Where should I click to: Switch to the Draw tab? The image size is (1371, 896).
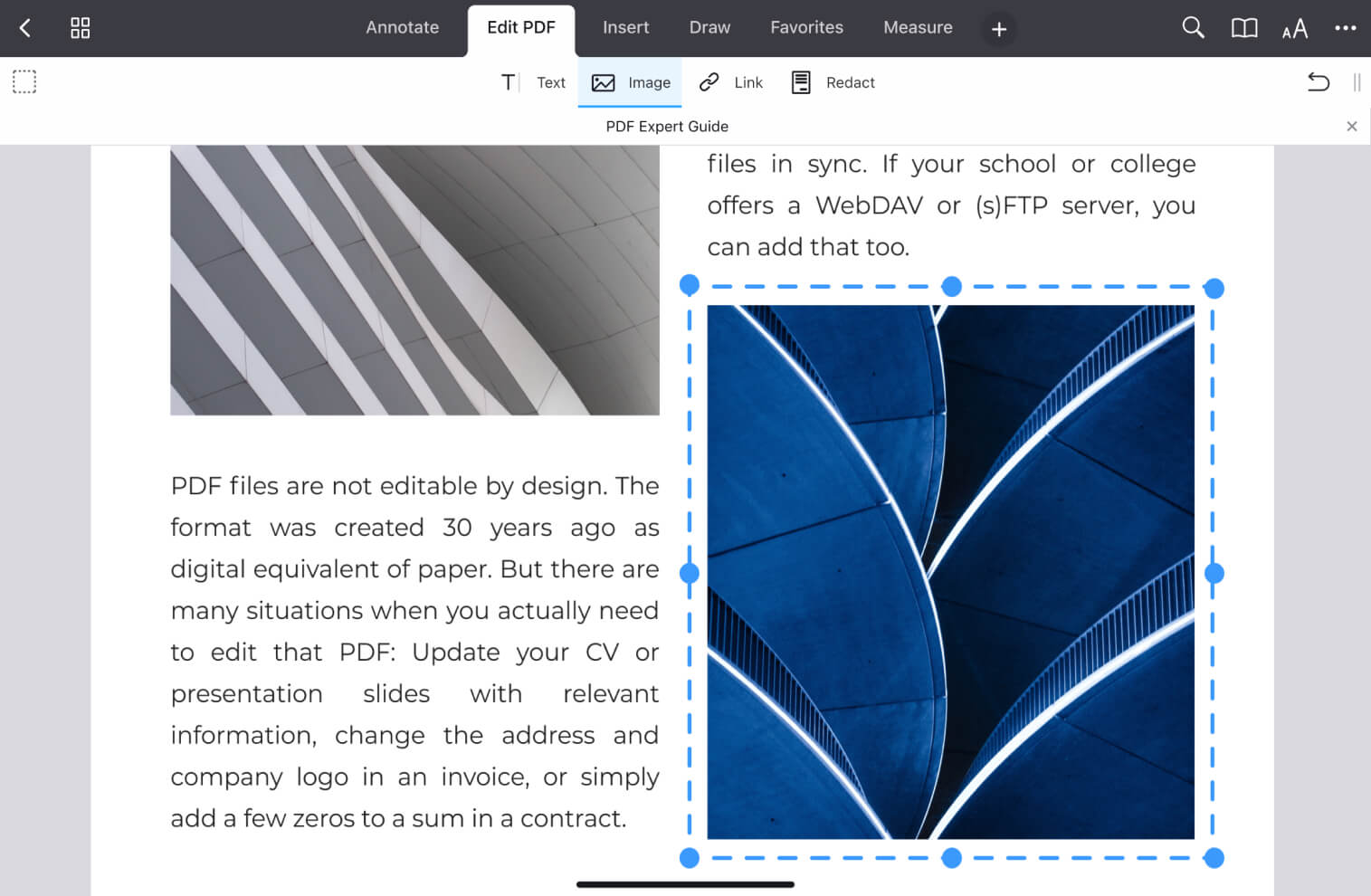coord(709,28)
